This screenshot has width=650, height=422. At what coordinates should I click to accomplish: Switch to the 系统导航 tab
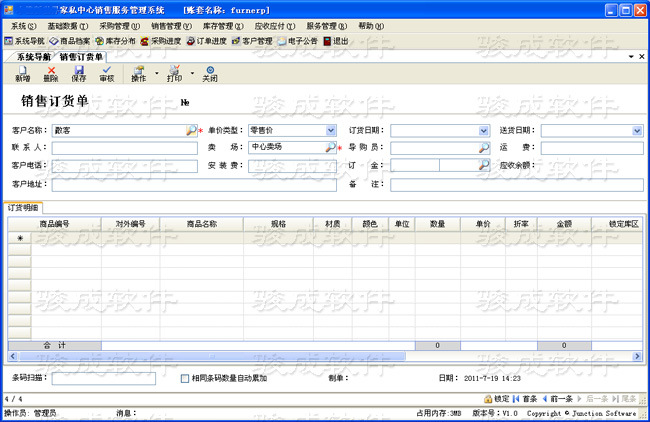click(34, 57)
